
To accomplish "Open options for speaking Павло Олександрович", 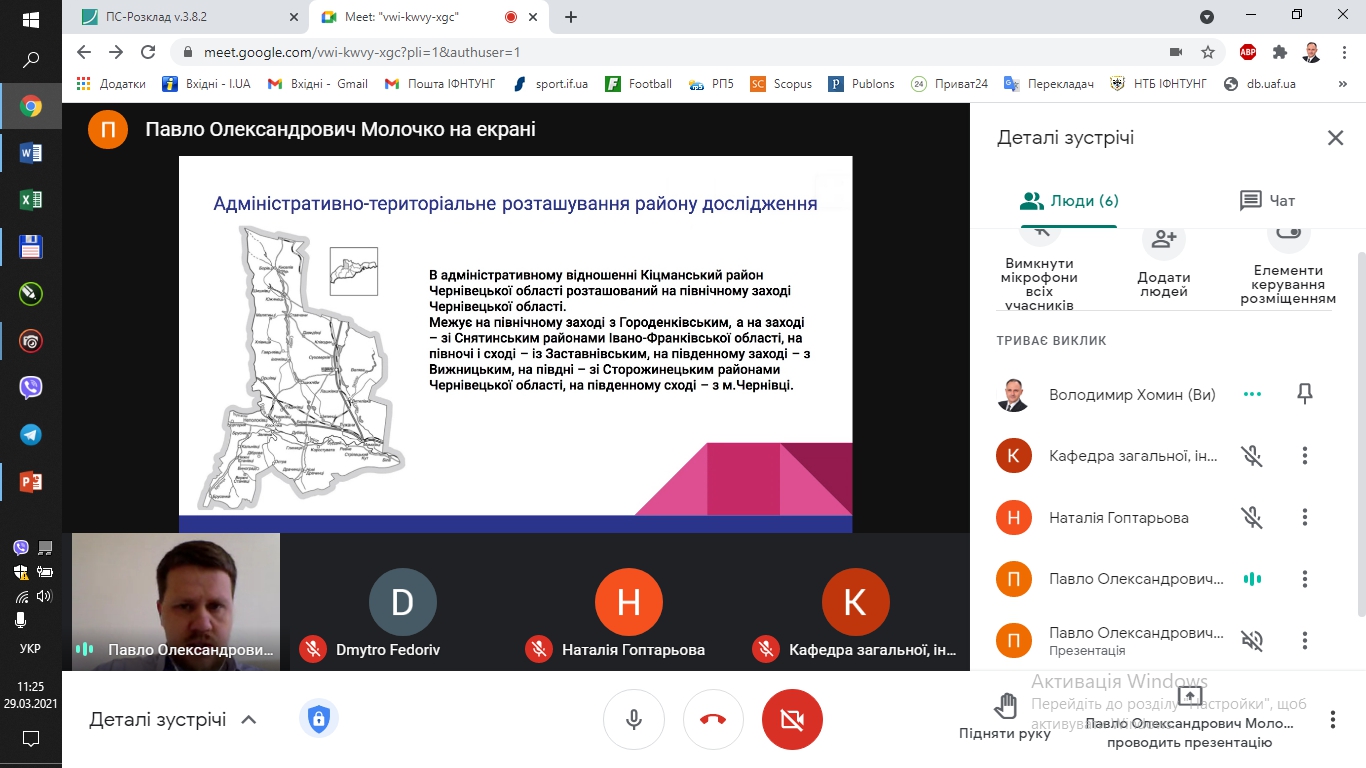I will [x=1304, y=579].
